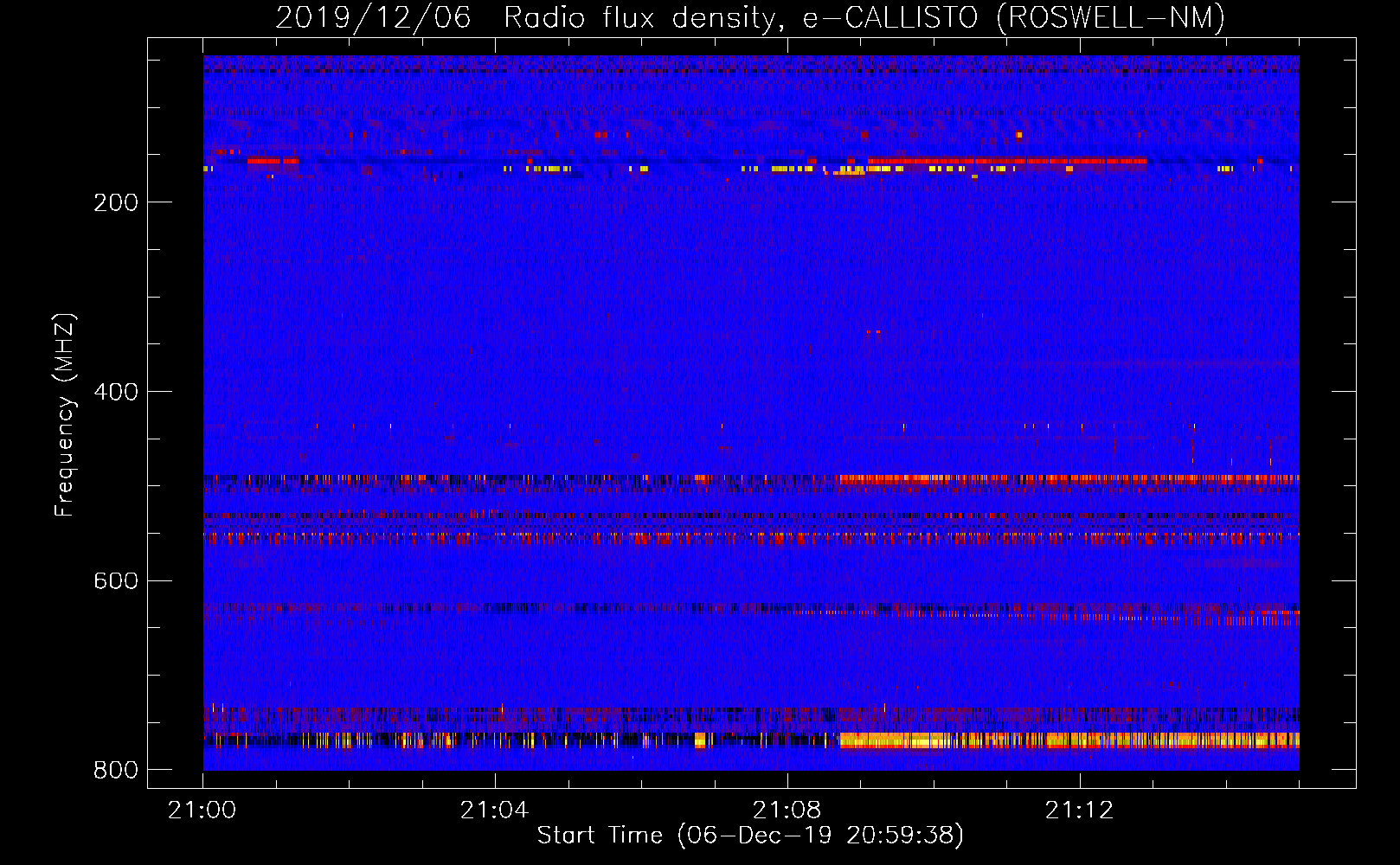Click the 800 frequency tick label

pyautogui.click(x=116, y=770)
